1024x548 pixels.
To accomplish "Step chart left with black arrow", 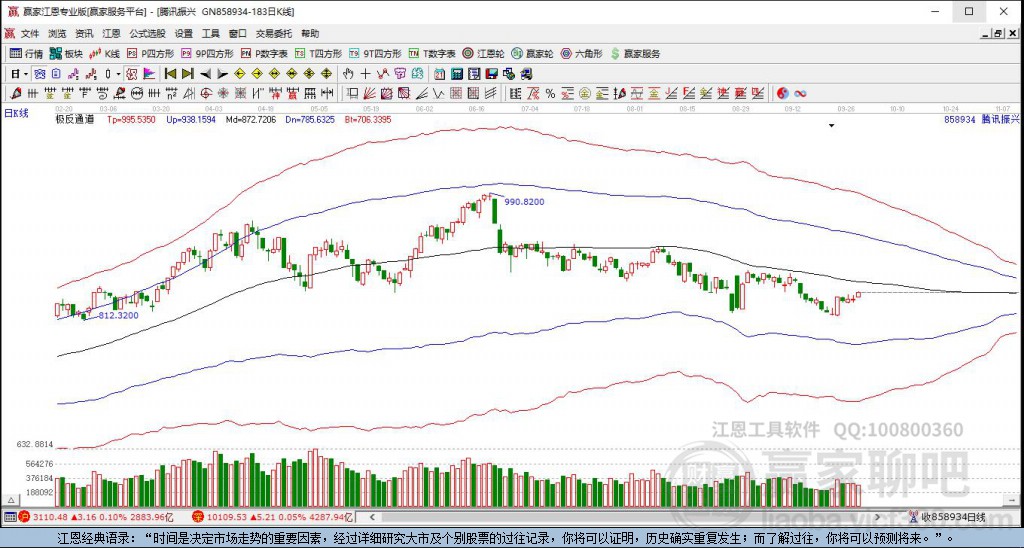I will pyautogui.click(x=206, y=74).
